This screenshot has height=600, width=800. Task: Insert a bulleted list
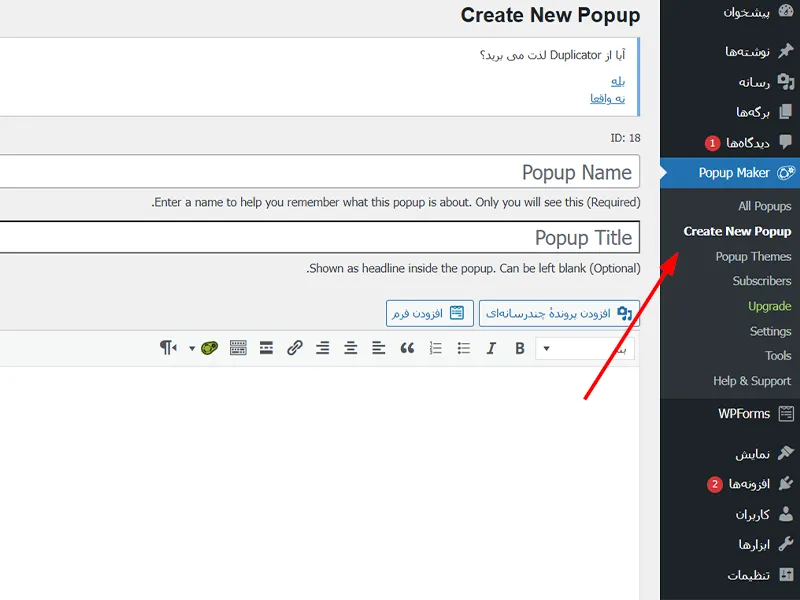(x=463, y=348)
